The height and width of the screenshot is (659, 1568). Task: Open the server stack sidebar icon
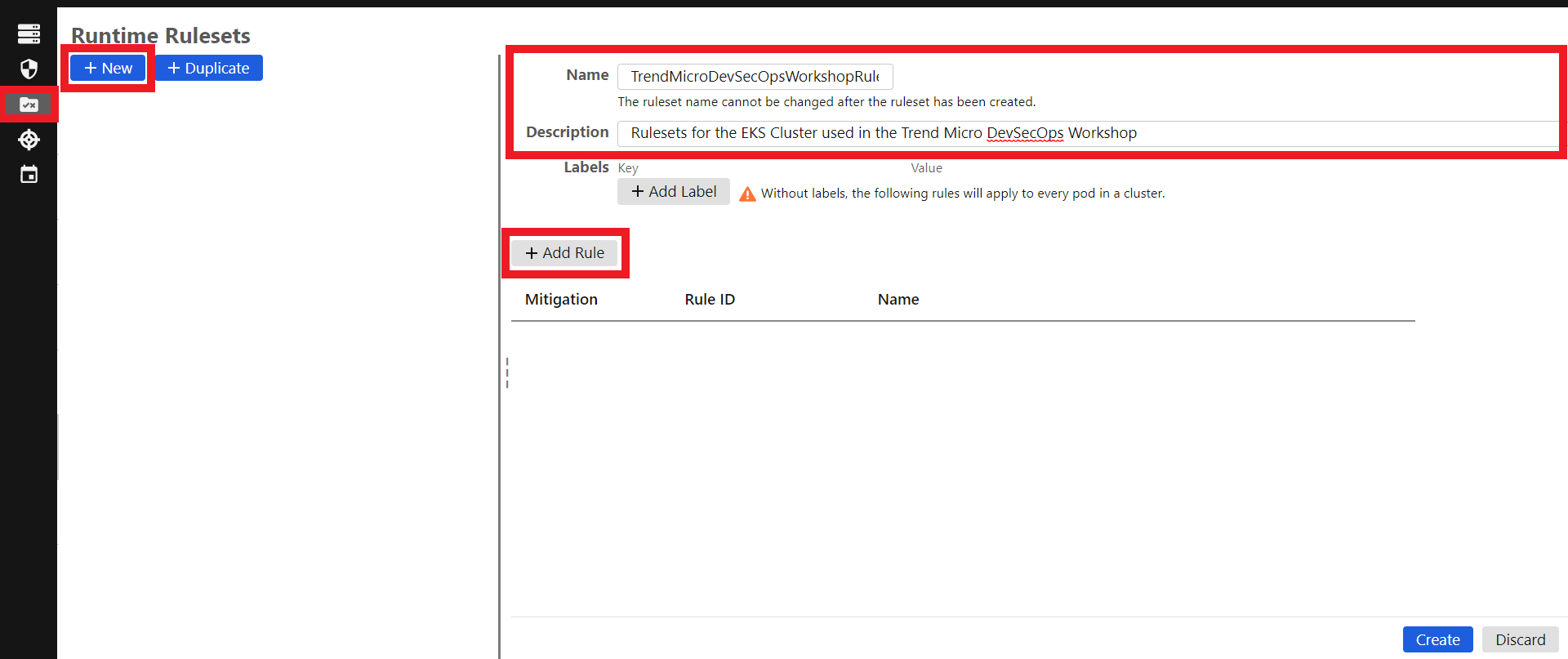pyautogui.click(x=29, y=33)
